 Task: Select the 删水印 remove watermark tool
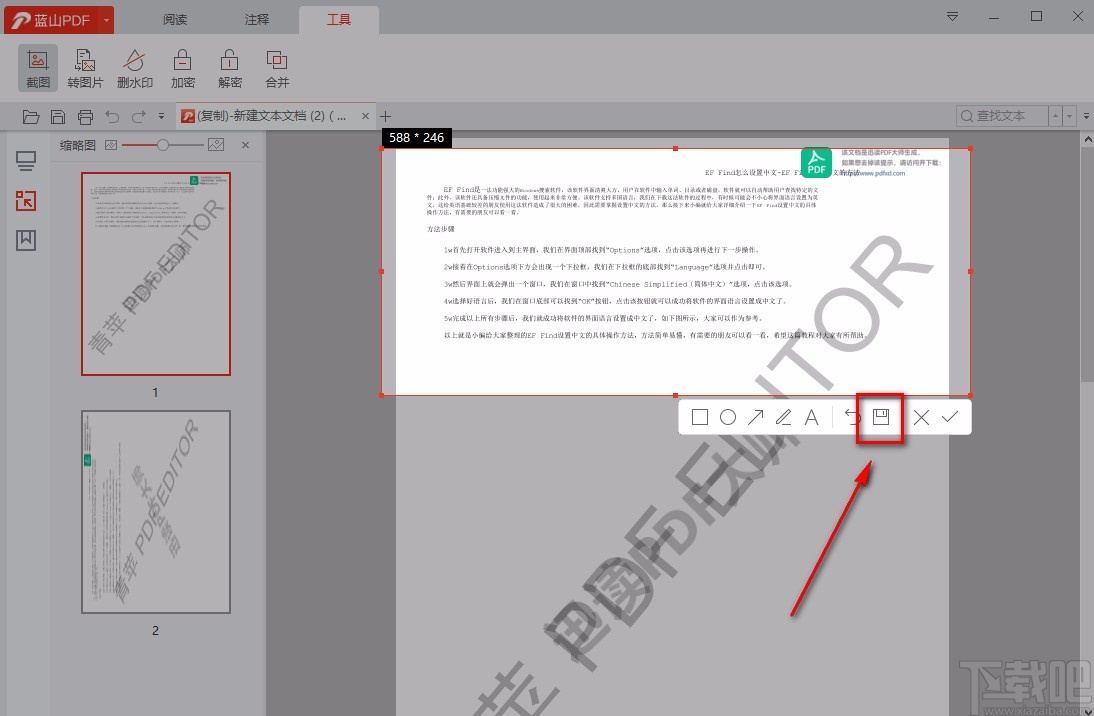tap(135, 68)
